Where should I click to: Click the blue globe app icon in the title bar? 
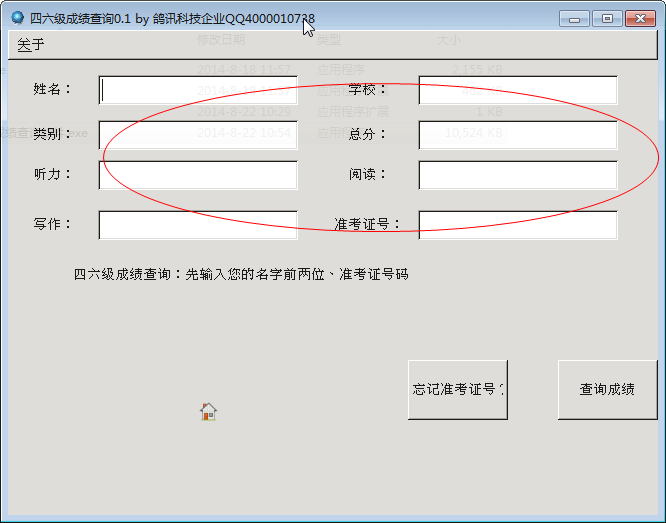click(17, 18)
